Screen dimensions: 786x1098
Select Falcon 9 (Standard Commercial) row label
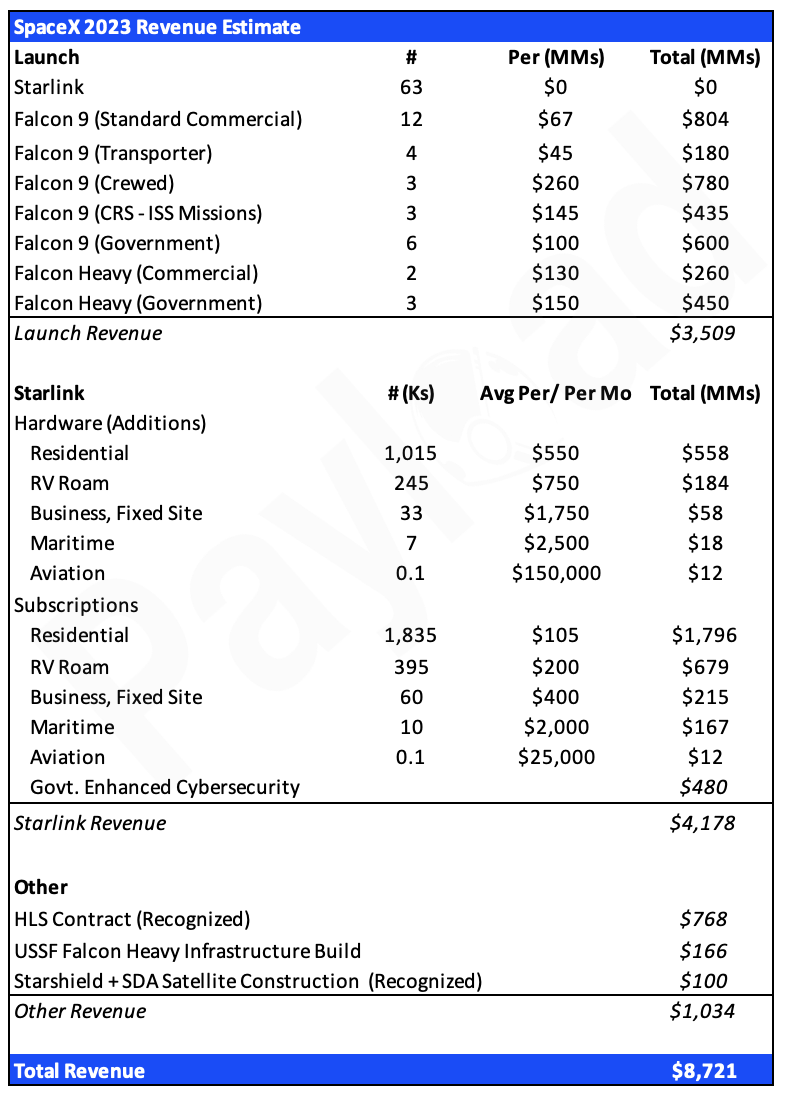pyautogui.click(x=158, y=120)
